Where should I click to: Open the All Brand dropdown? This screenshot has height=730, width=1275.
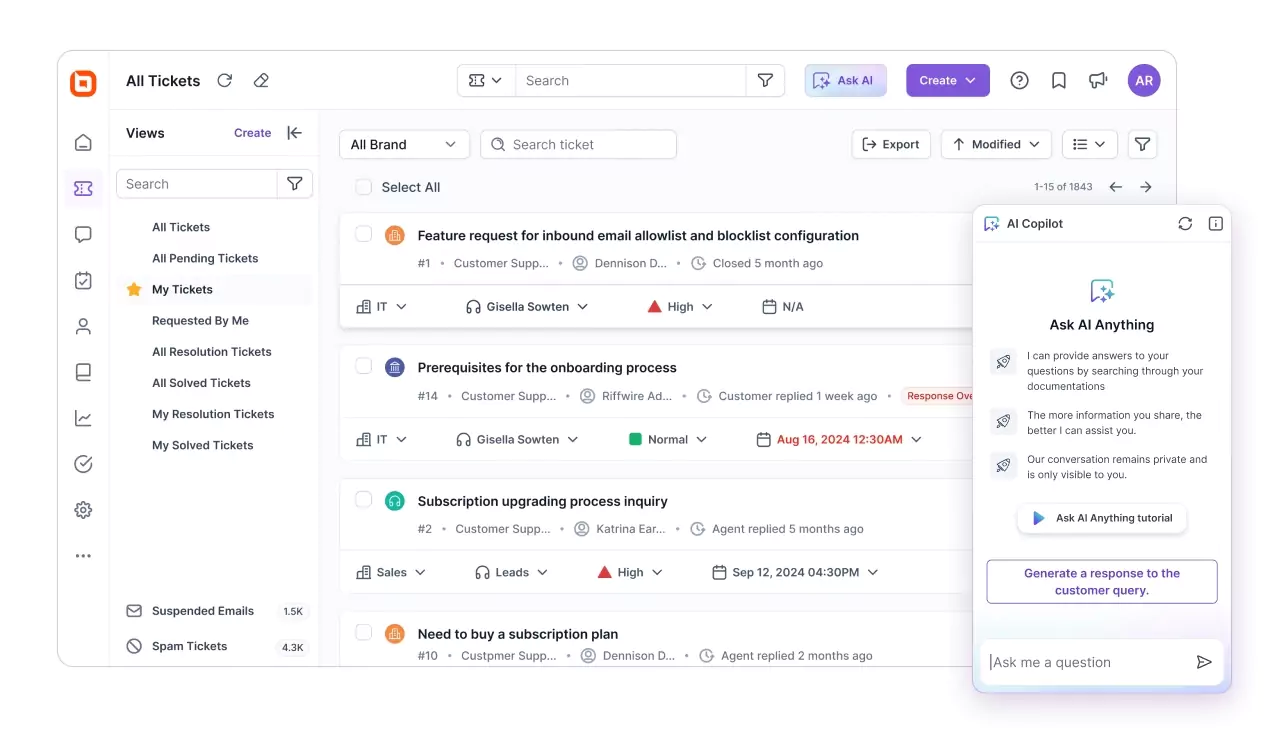pyautogui.click(x=404, y=144)
